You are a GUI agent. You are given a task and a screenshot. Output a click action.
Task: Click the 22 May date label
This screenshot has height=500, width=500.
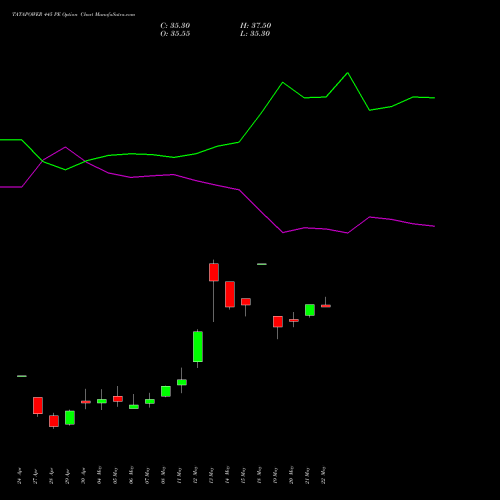pyautogui.click(x=323, y=475)
